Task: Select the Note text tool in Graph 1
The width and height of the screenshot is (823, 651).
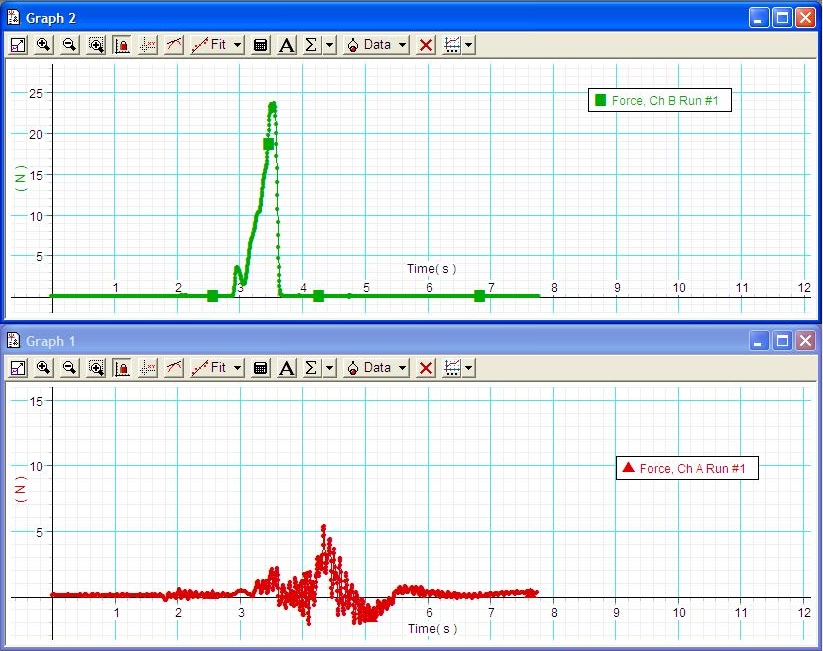Action: (x=287, y=368)
